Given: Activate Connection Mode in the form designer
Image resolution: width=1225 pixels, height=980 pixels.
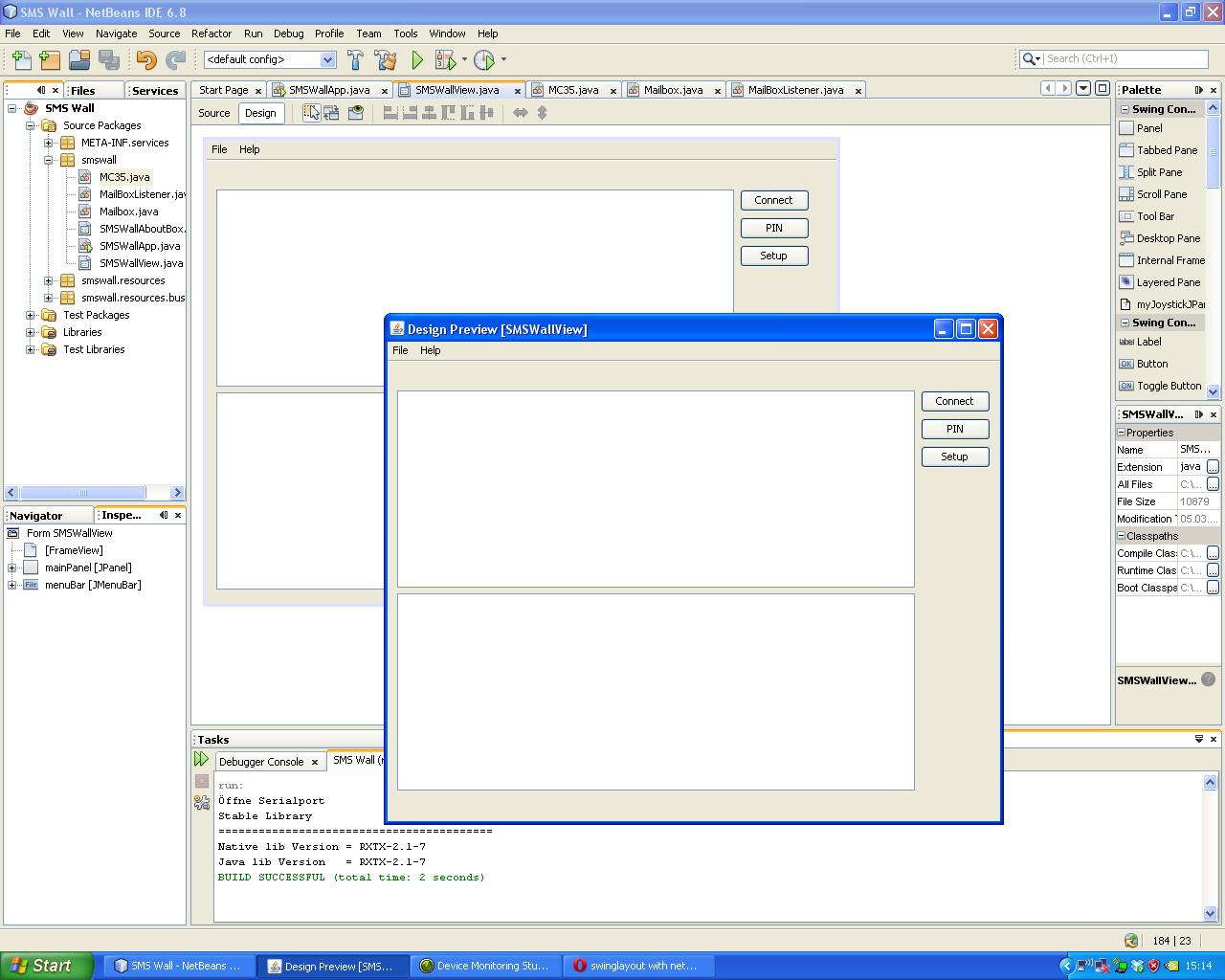Looking at the screenshot, I should (332, 112).
